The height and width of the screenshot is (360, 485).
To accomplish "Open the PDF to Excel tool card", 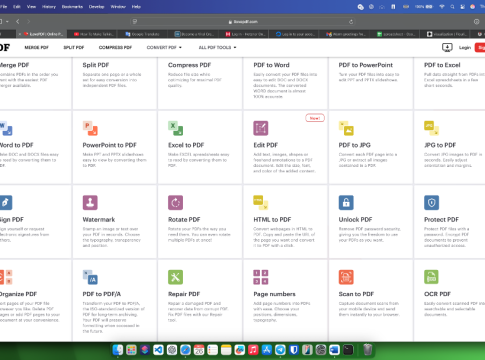I will (x=449, y=83).
